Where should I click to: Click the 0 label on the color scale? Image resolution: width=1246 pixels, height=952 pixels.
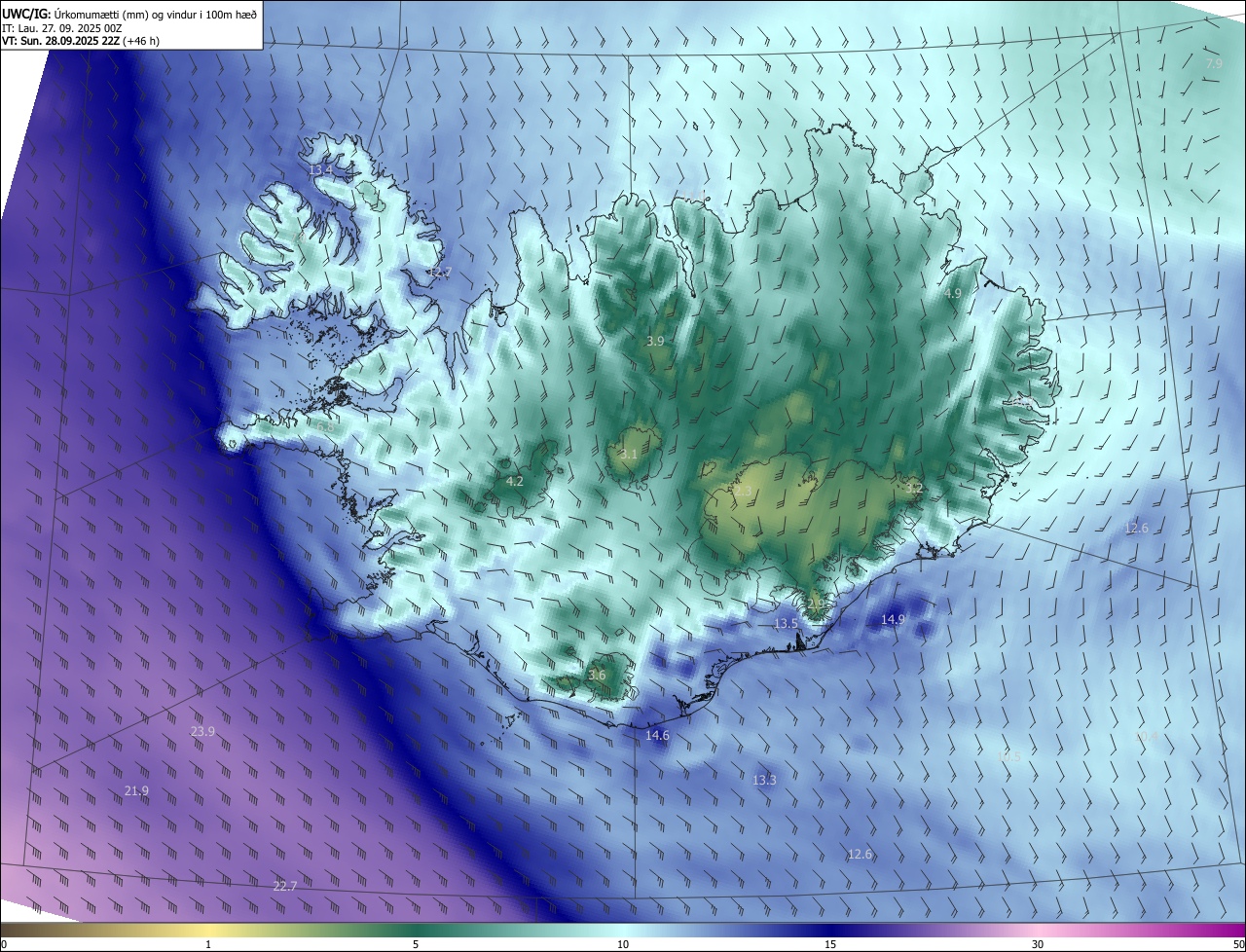pos(4,944)
